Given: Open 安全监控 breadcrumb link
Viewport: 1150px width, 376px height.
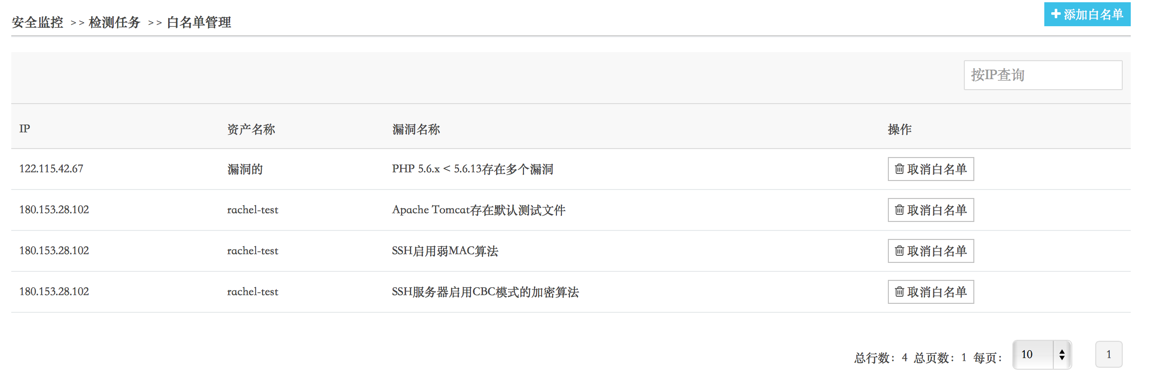Looking at the screenshot, I should point(37,23).
